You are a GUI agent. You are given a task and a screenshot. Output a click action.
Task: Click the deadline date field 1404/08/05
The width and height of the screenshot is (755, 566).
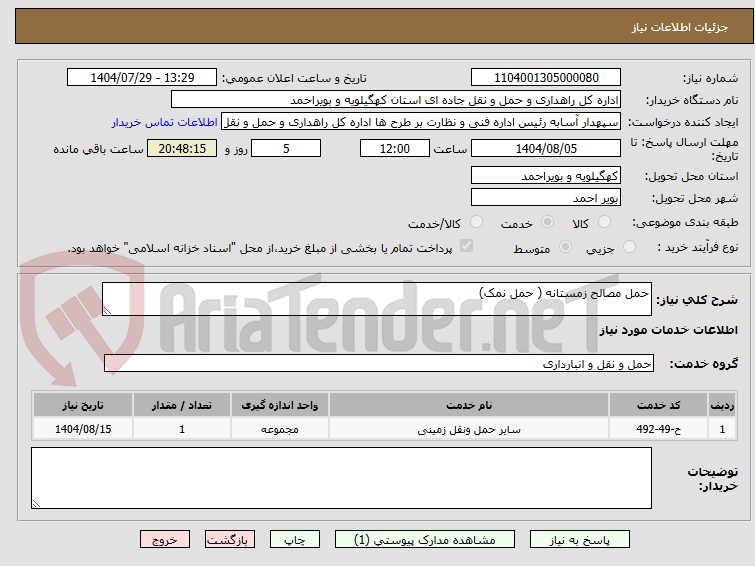tap(546, 148)
